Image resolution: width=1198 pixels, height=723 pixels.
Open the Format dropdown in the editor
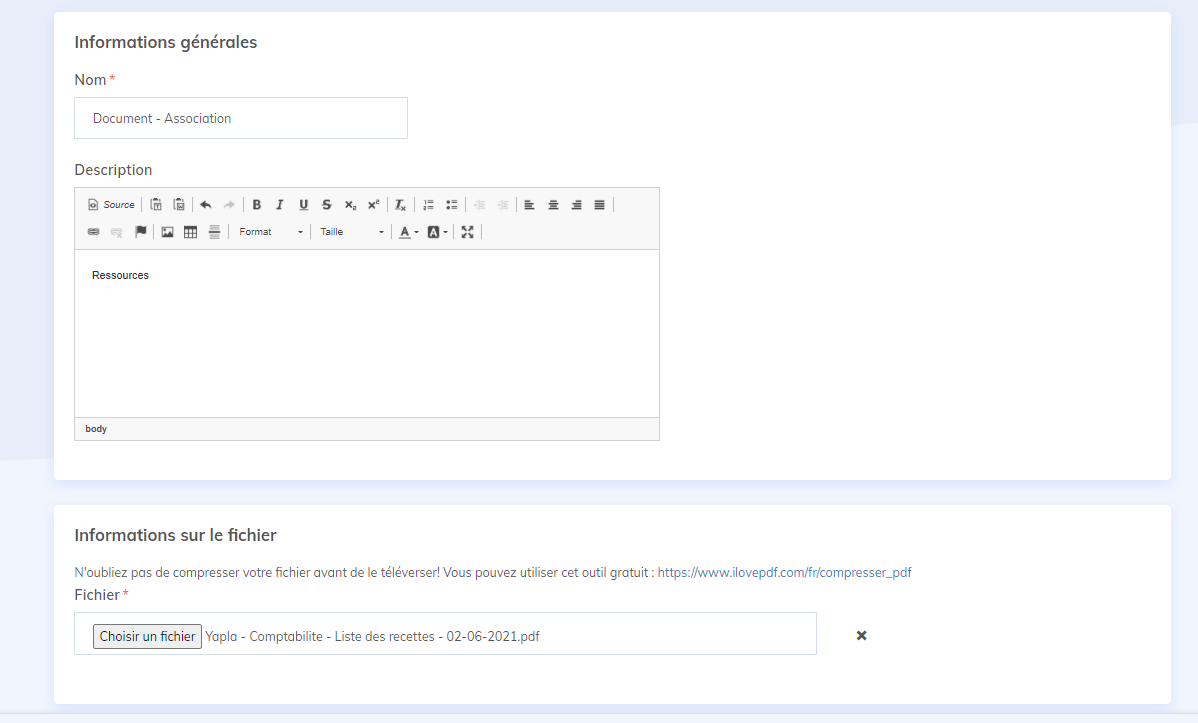coord(268,231)
